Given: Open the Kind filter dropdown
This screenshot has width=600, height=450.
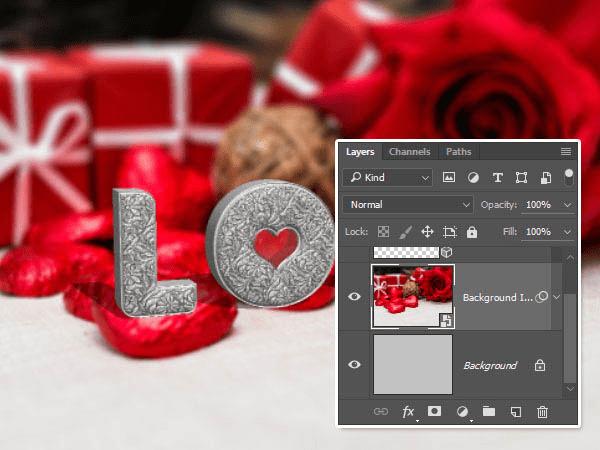Looking at the screenshot, I should 388,178.
